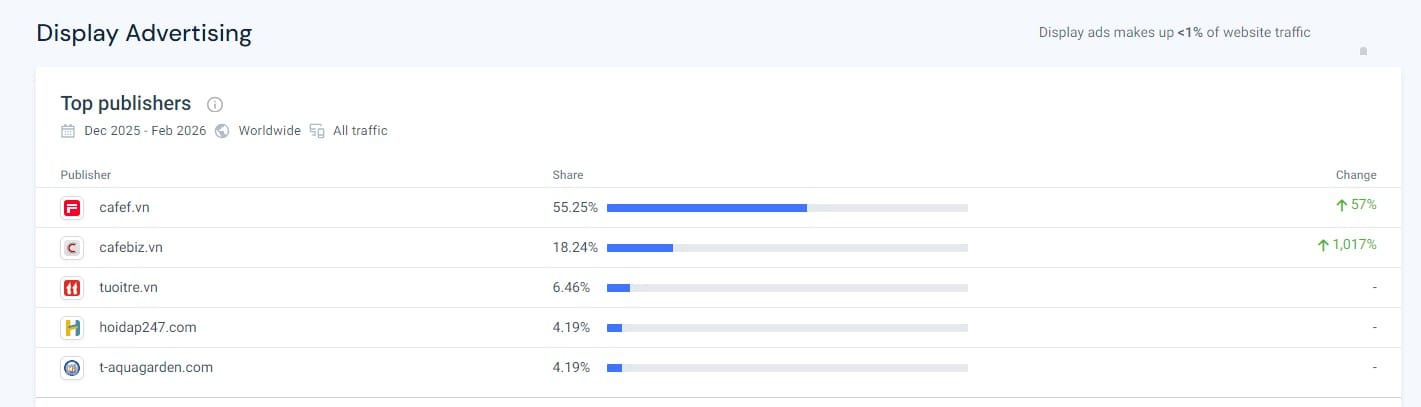Click the cafef.vn publisher favicon
The image size is (1421, 407).
coord(71,208)
